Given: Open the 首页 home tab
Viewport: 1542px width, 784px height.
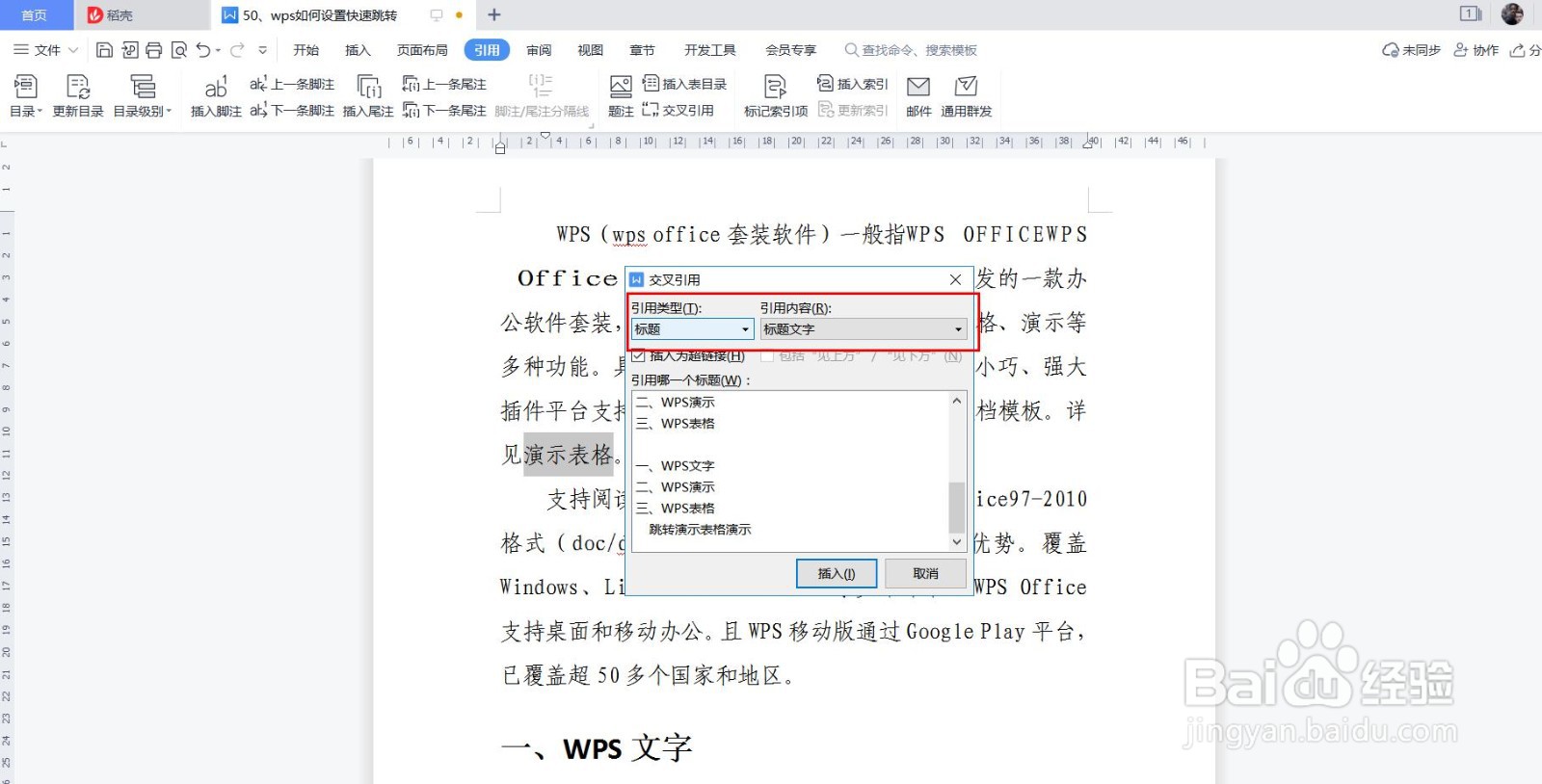Looking at the screenshot, I should point(35,15).
